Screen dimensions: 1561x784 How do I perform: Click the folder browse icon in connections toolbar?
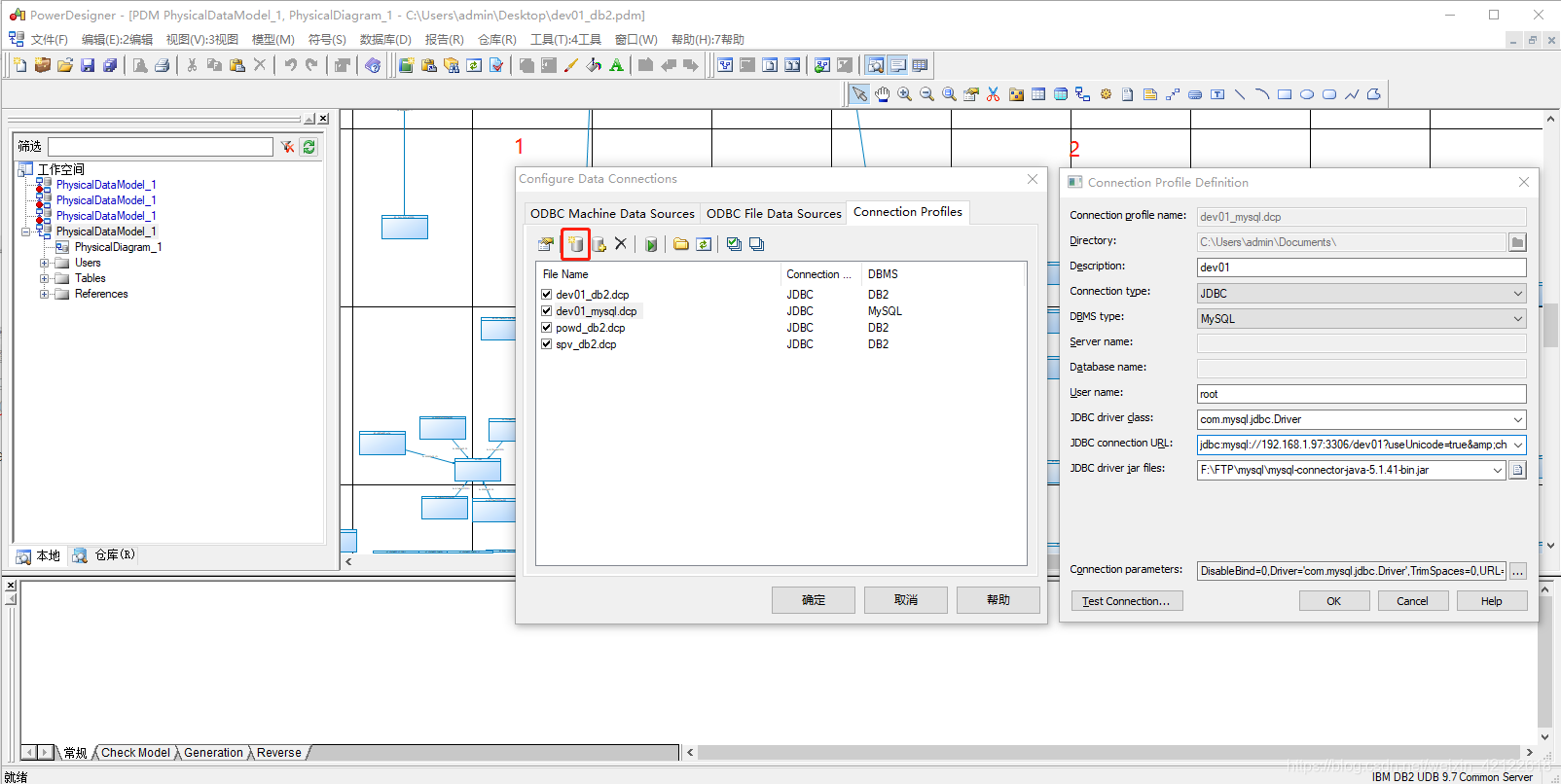point(681,244)
